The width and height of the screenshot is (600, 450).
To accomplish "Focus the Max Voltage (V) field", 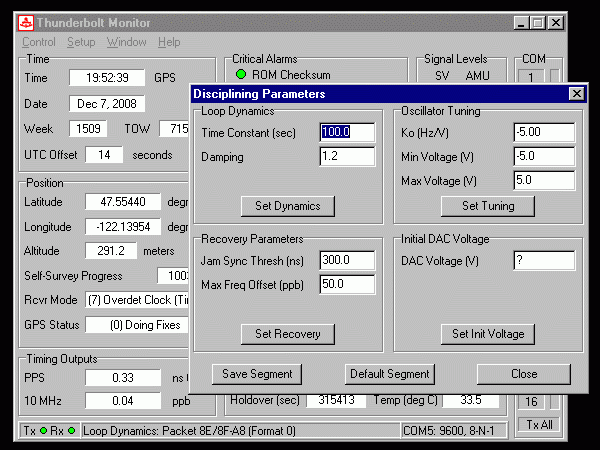I will click(544, 180).
